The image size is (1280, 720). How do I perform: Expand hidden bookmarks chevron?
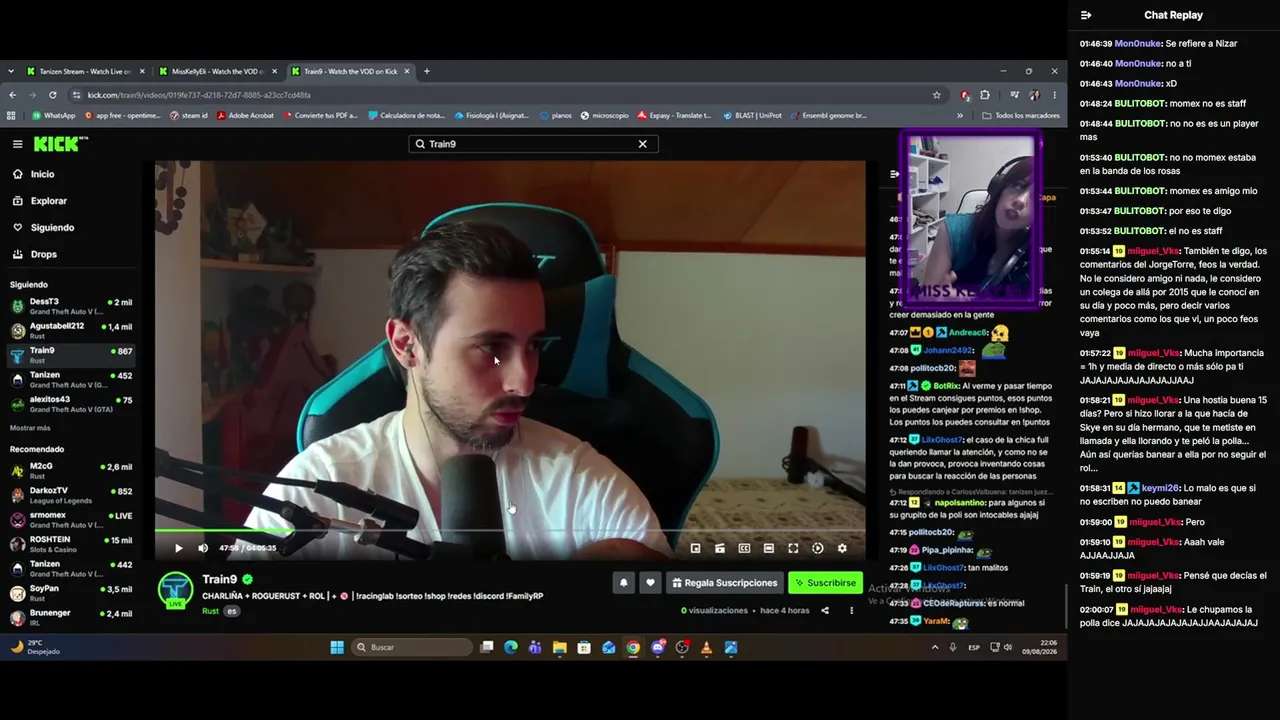click(x=960, y=115)
